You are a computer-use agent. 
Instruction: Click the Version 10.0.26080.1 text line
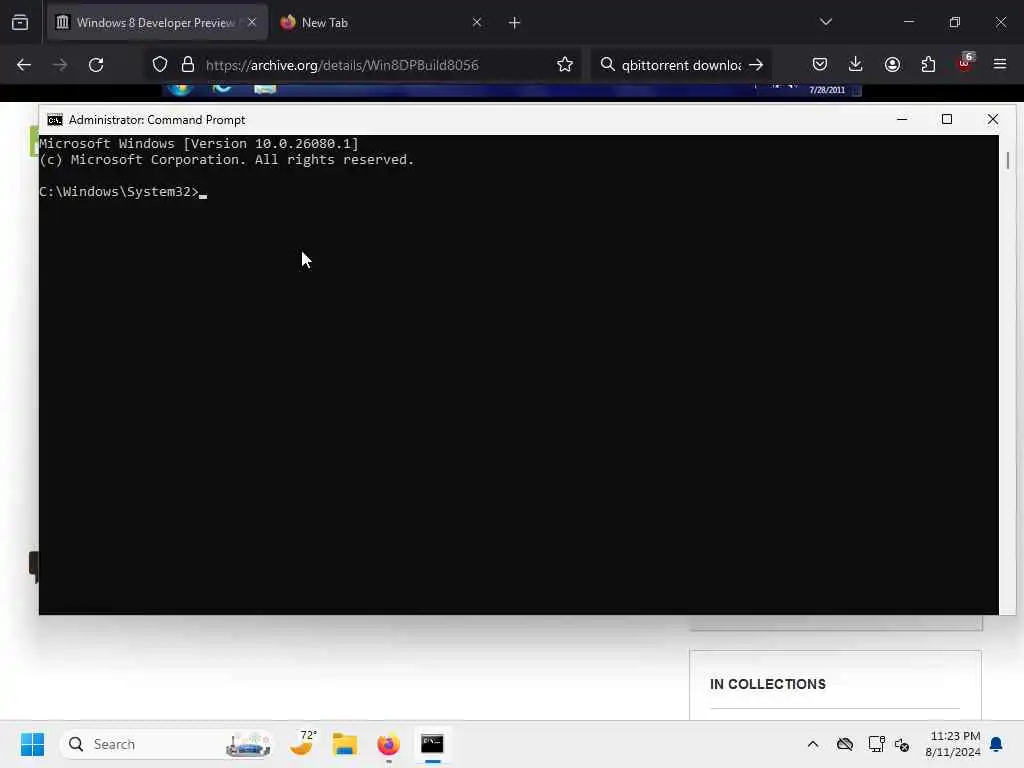199,144
